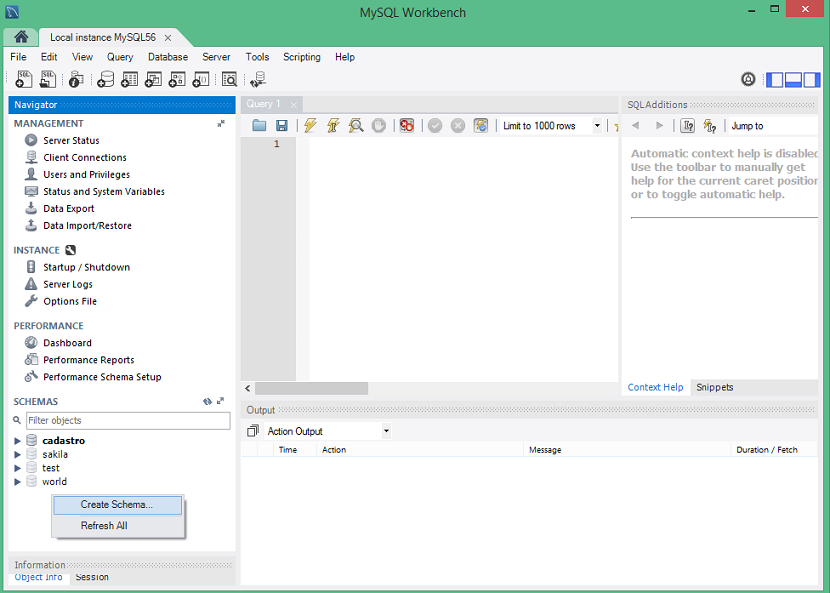
Task: Collapse the Management section arrows
Action: (x=221, y=123)
